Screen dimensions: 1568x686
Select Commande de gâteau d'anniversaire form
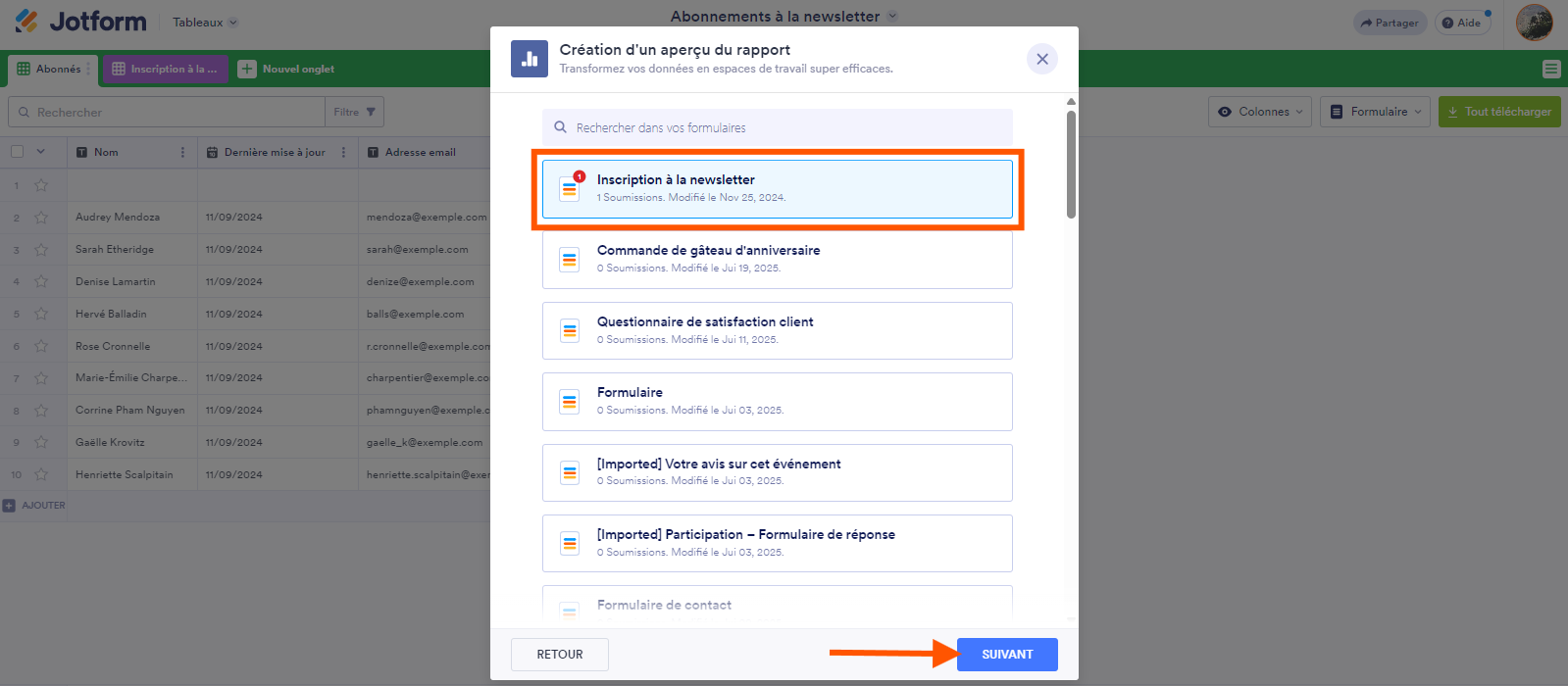[x=778, y=260]
